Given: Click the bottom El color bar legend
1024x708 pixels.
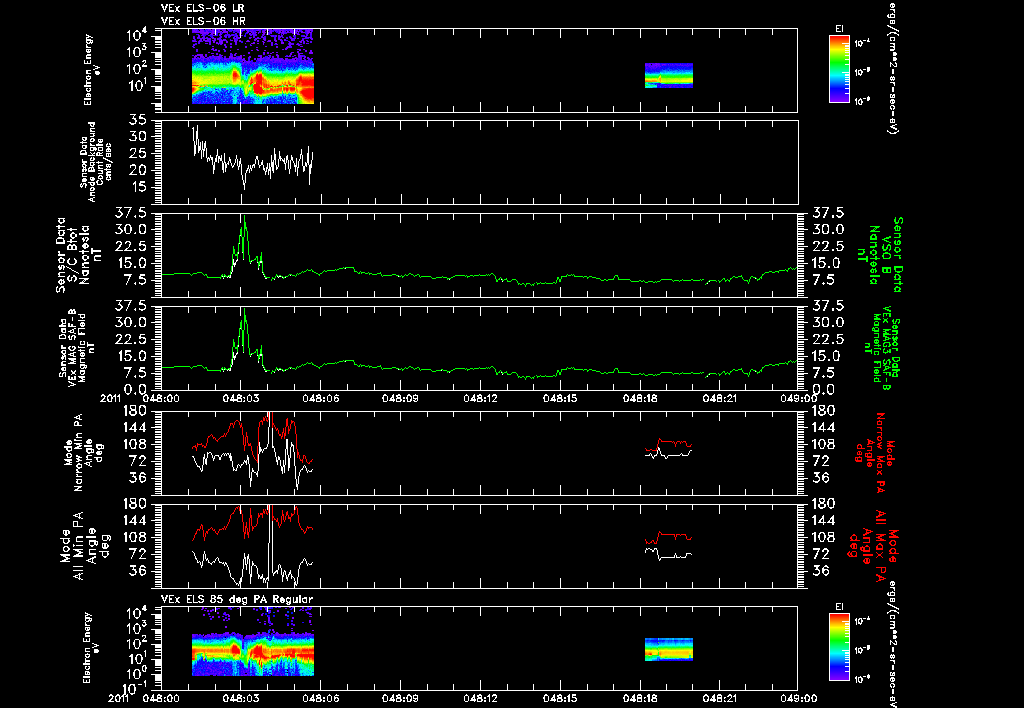Looking at the screenshot, I should pos(839,648).
